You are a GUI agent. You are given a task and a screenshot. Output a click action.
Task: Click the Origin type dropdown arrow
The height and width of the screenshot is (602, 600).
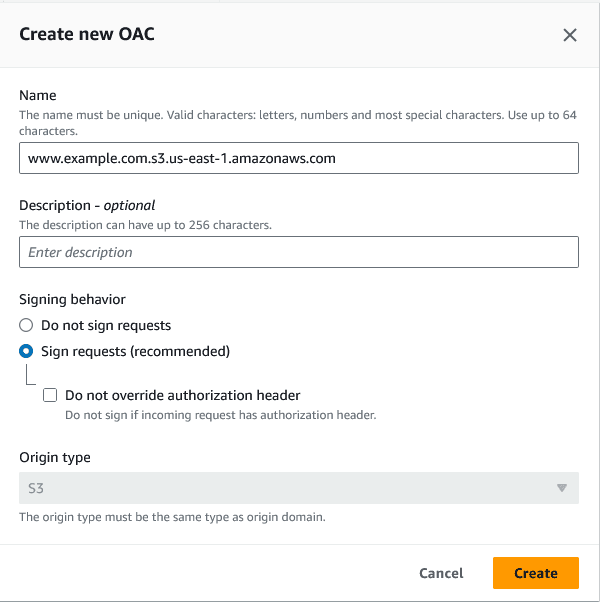coord(562,488)
